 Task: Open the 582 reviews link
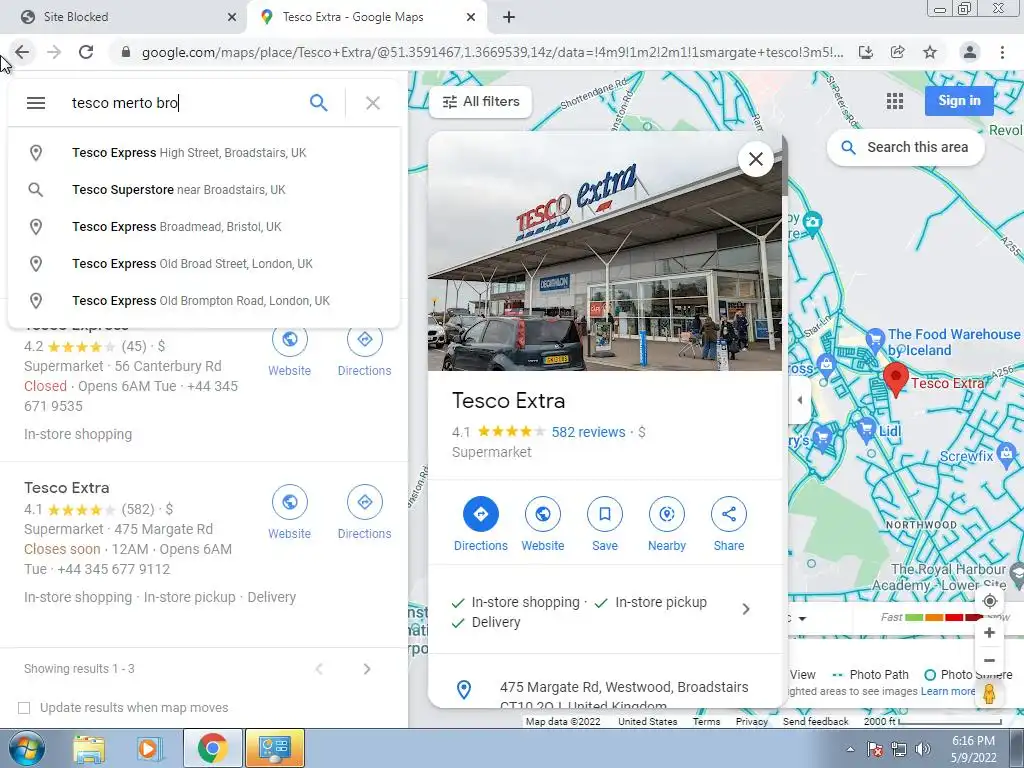click(x=588, y=432)
